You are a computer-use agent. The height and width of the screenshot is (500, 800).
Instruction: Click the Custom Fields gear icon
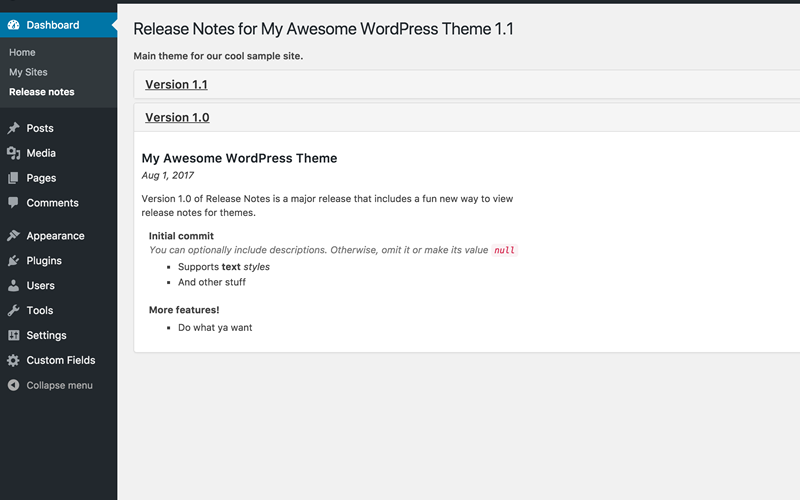(x=13, y=360)
